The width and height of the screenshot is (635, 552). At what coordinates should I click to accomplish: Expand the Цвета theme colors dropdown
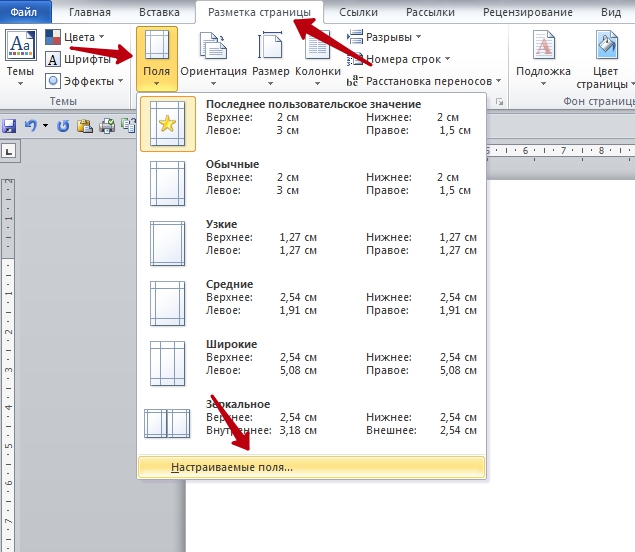coord(76,37)
